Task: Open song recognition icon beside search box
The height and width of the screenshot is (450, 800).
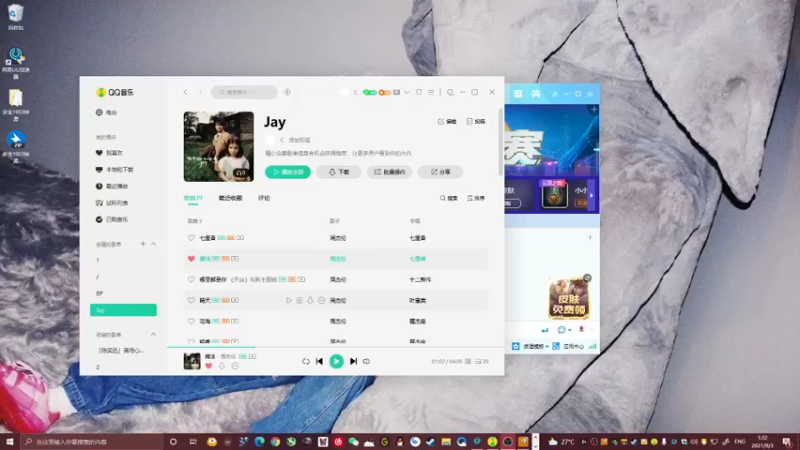Action: (287, 92)
